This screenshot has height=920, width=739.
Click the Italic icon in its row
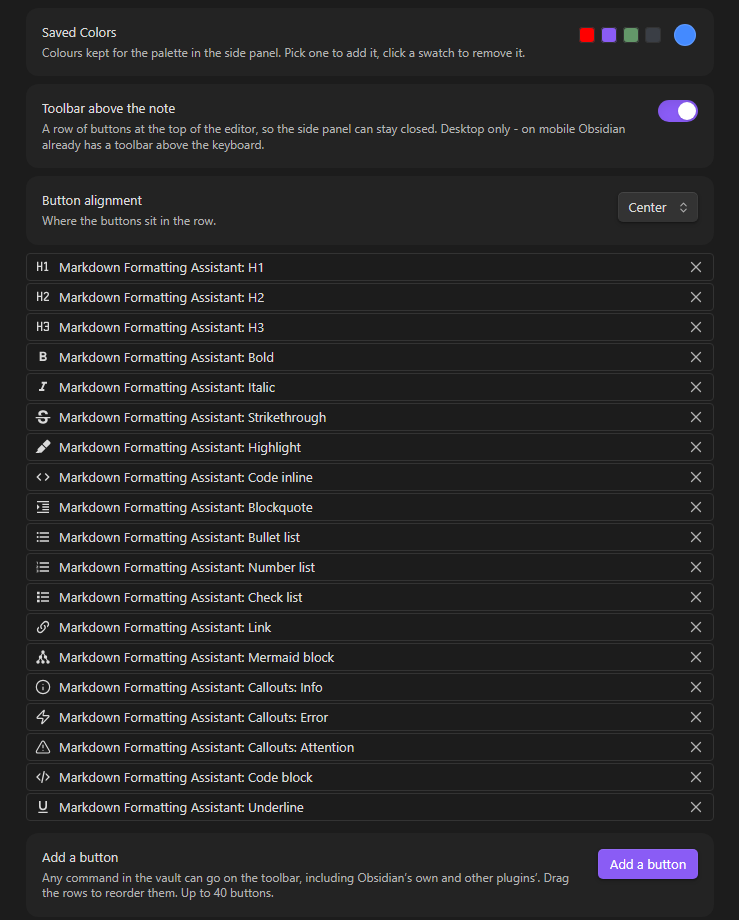click(x=43, y=387)
